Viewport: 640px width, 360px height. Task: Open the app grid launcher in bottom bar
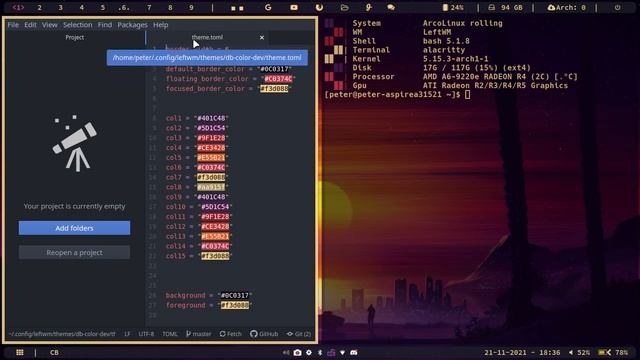pyautogui.click(x=20, y=352)
